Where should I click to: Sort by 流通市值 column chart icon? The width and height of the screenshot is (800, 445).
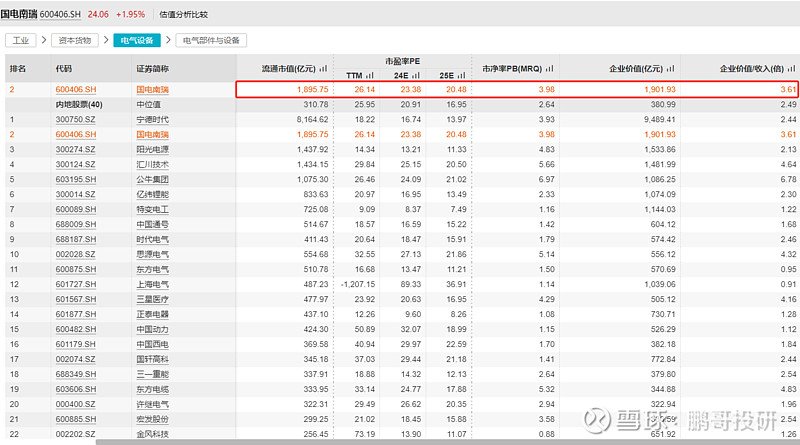click(323, 68)
